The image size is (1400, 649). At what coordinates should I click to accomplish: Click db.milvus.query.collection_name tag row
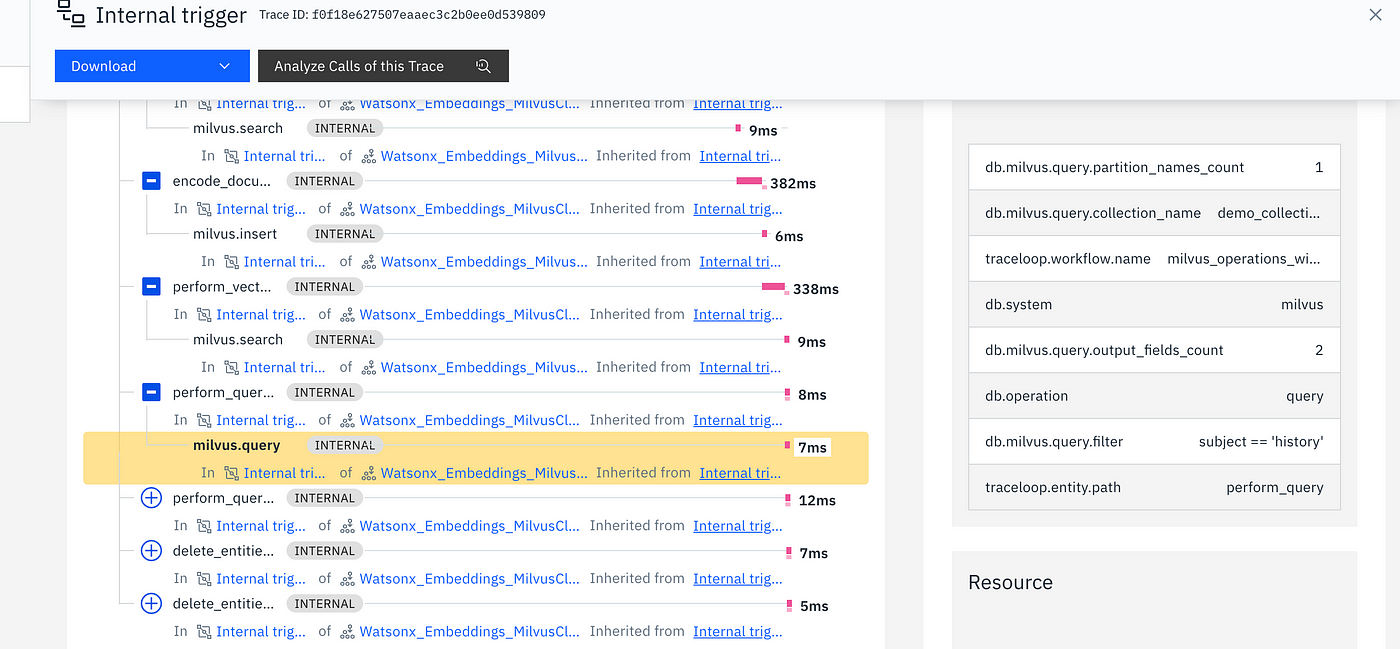[1154, 213]
